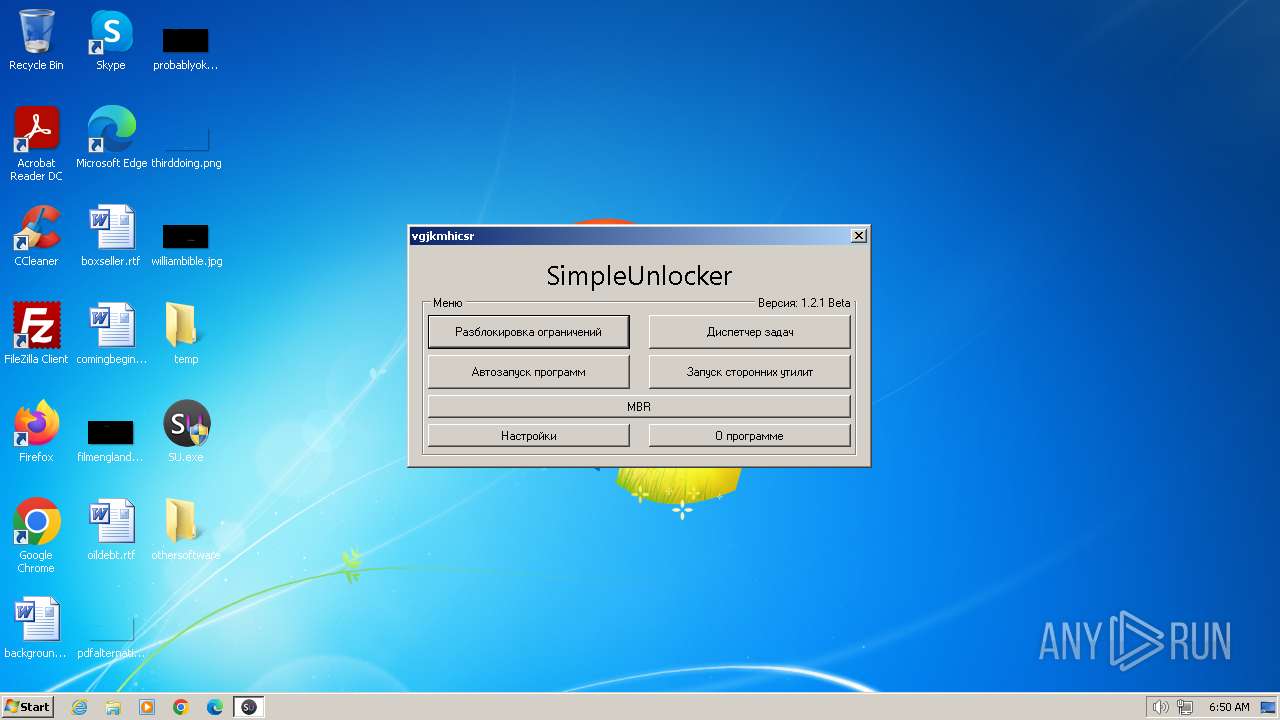
Task: Open the Windows Start menu
Action: coord(27,707)
